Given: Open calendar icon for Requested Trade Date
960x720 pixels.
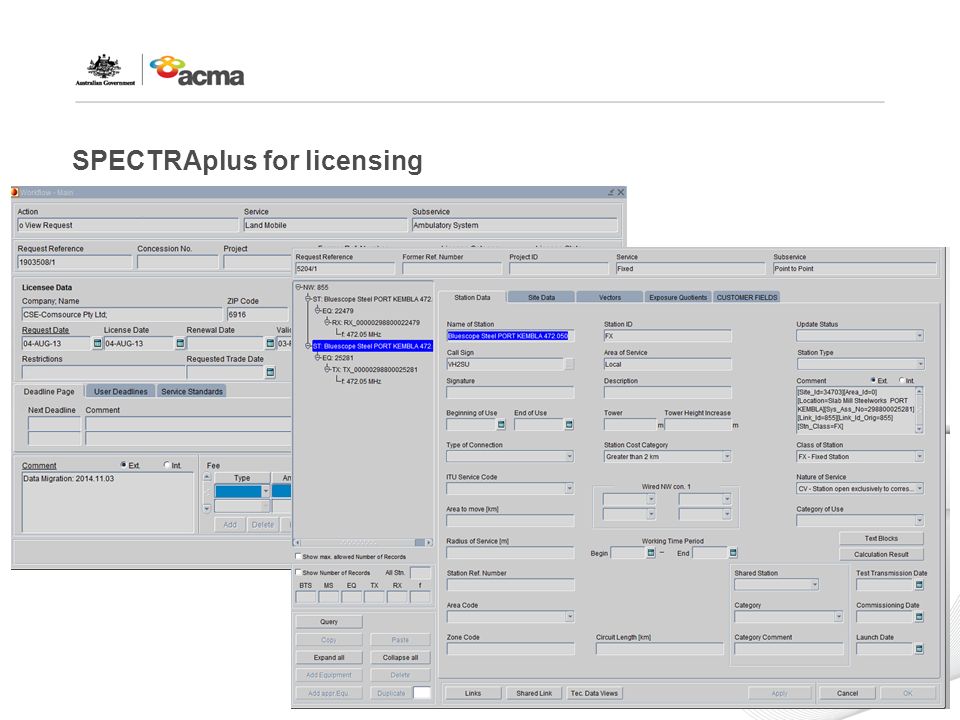Looking at the screenshot, I should tap(270, 372).
